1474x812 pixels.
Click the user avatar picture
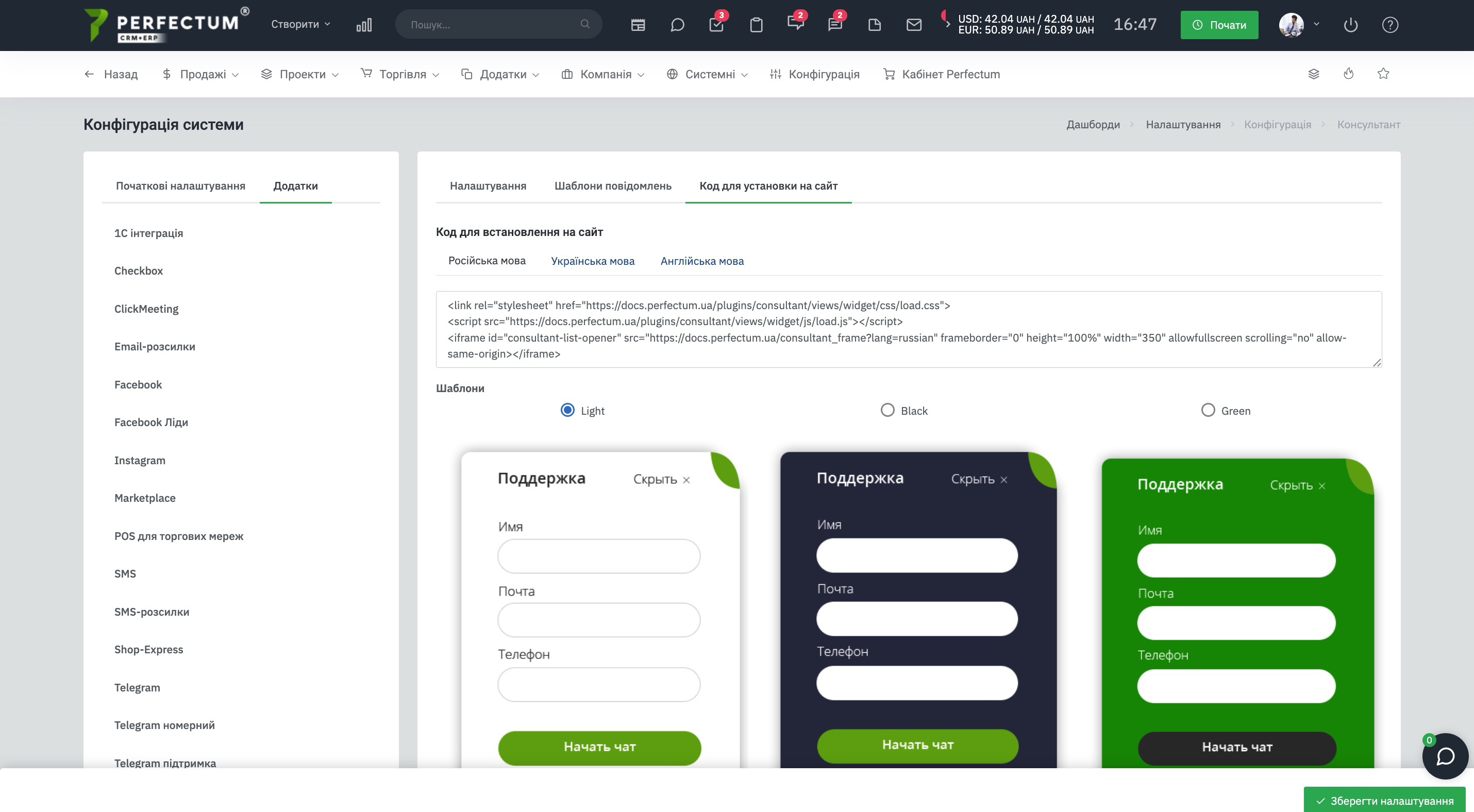[1292, 25]
